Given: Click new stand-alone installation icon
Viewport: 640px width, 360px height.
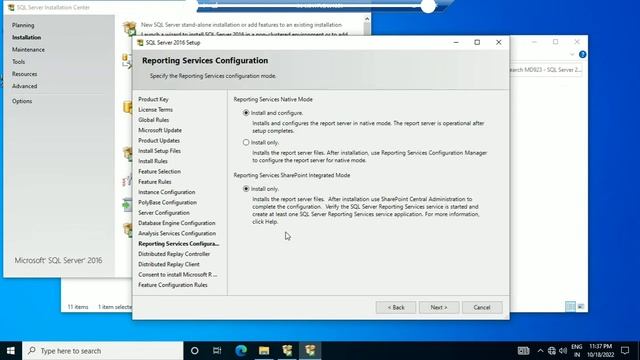Looking at the screenshot, I should pyautogui.click(x=129, y=29).
